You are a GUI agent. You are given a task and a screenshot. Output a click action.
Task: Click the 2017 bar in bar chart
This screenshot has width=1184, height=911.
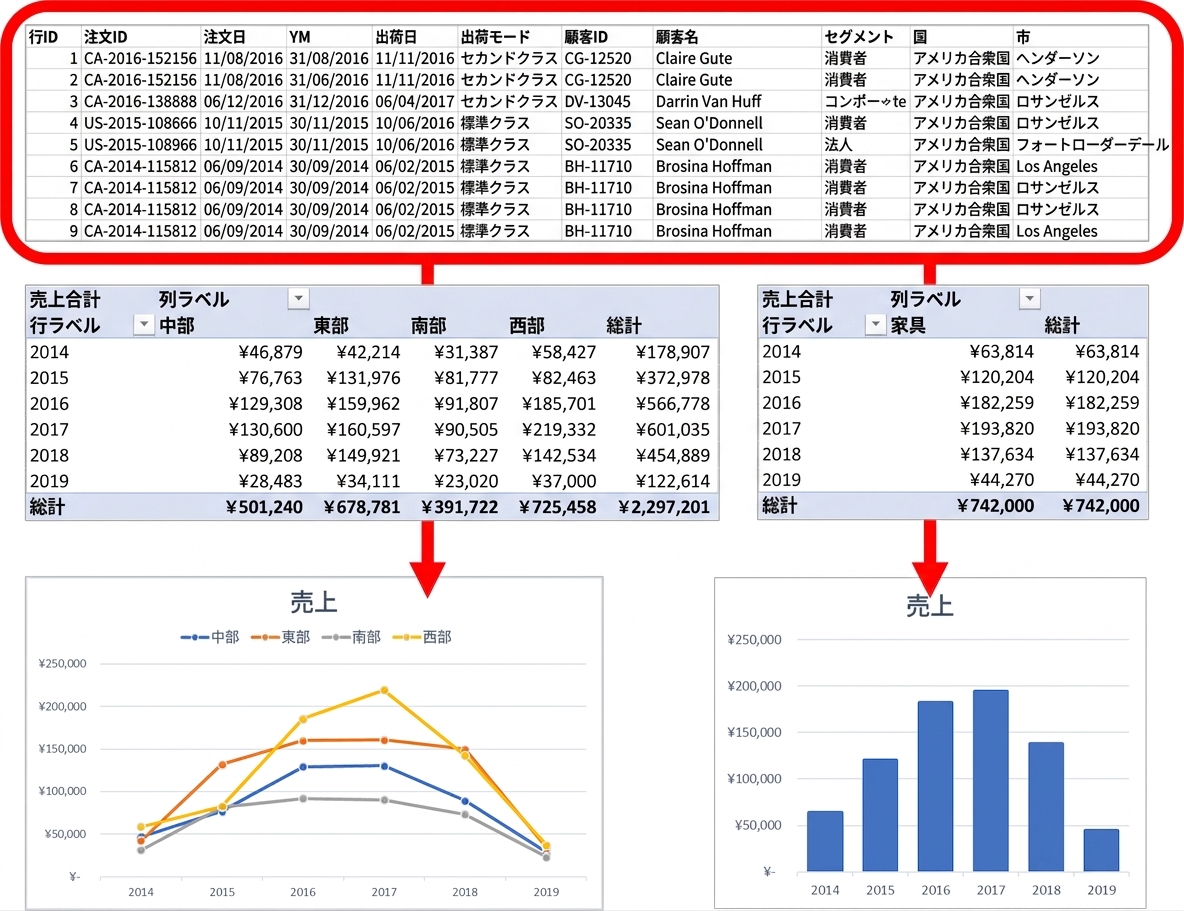pyautogui.click(x=991, y=780)
